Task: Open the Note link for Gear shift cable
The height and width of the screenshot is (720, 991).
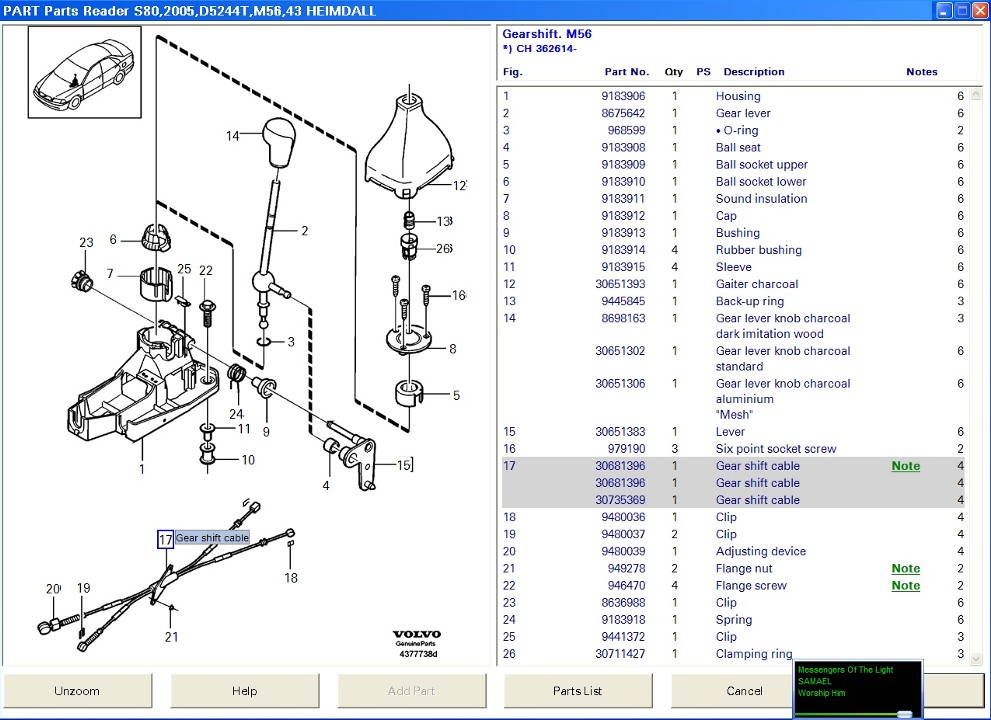Action: [x=906, y=466]
